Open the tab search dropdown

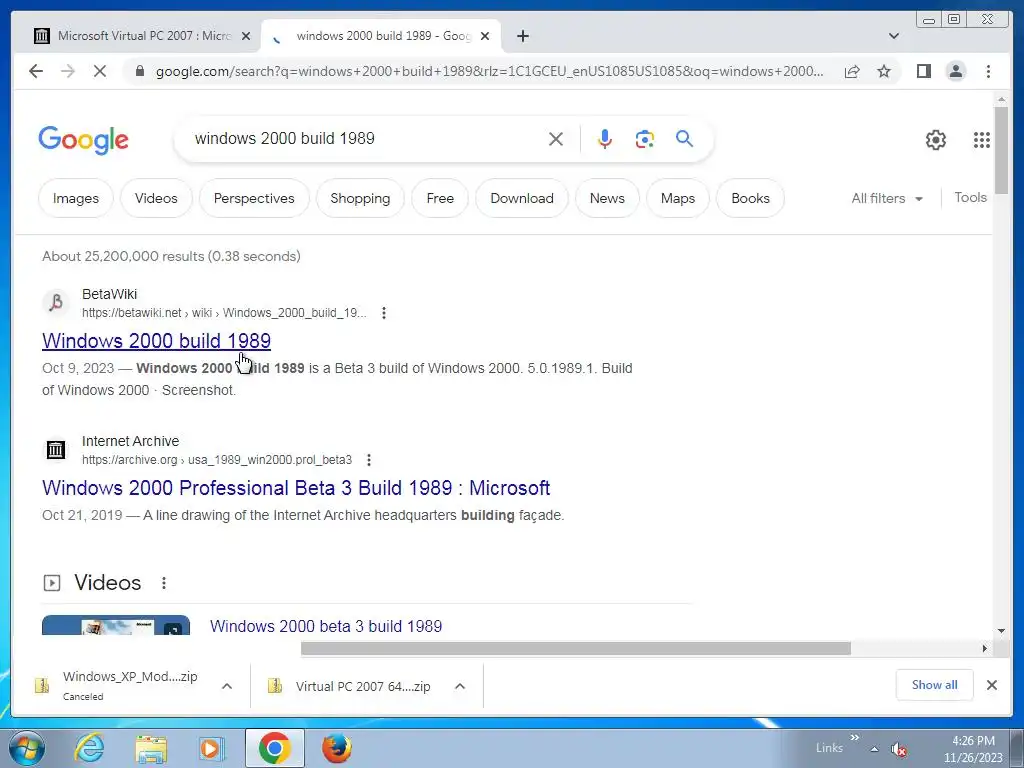(894, 36)
